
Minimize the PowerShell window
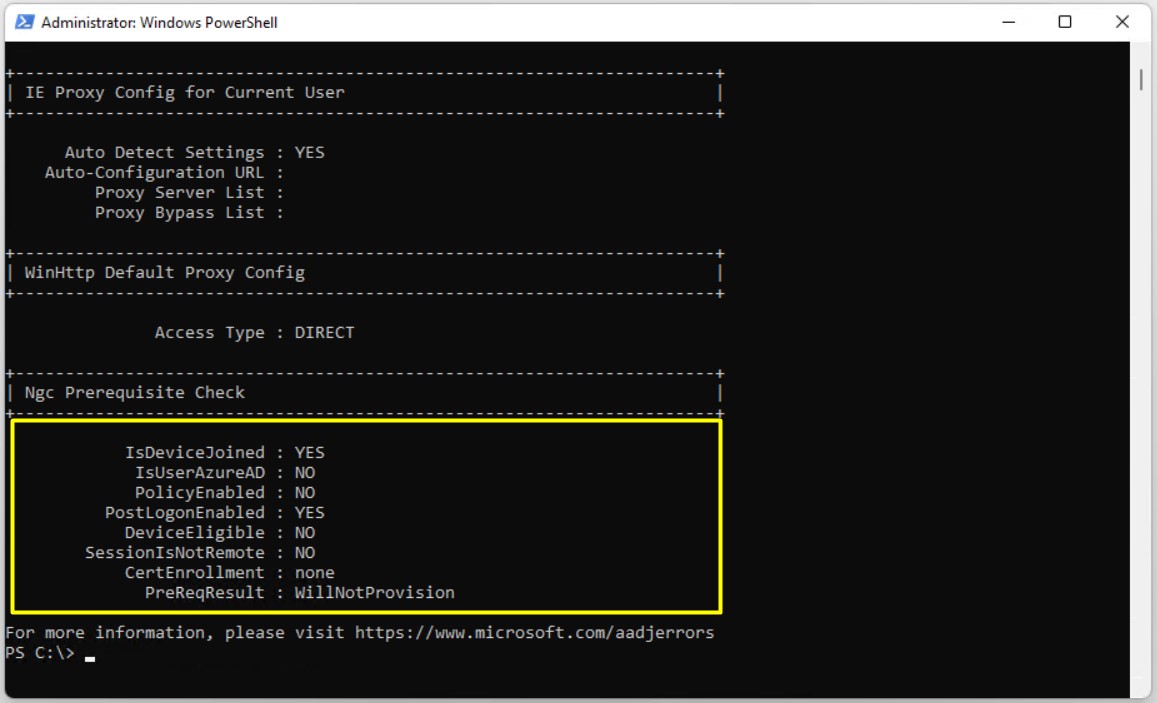pos(1009,22)
